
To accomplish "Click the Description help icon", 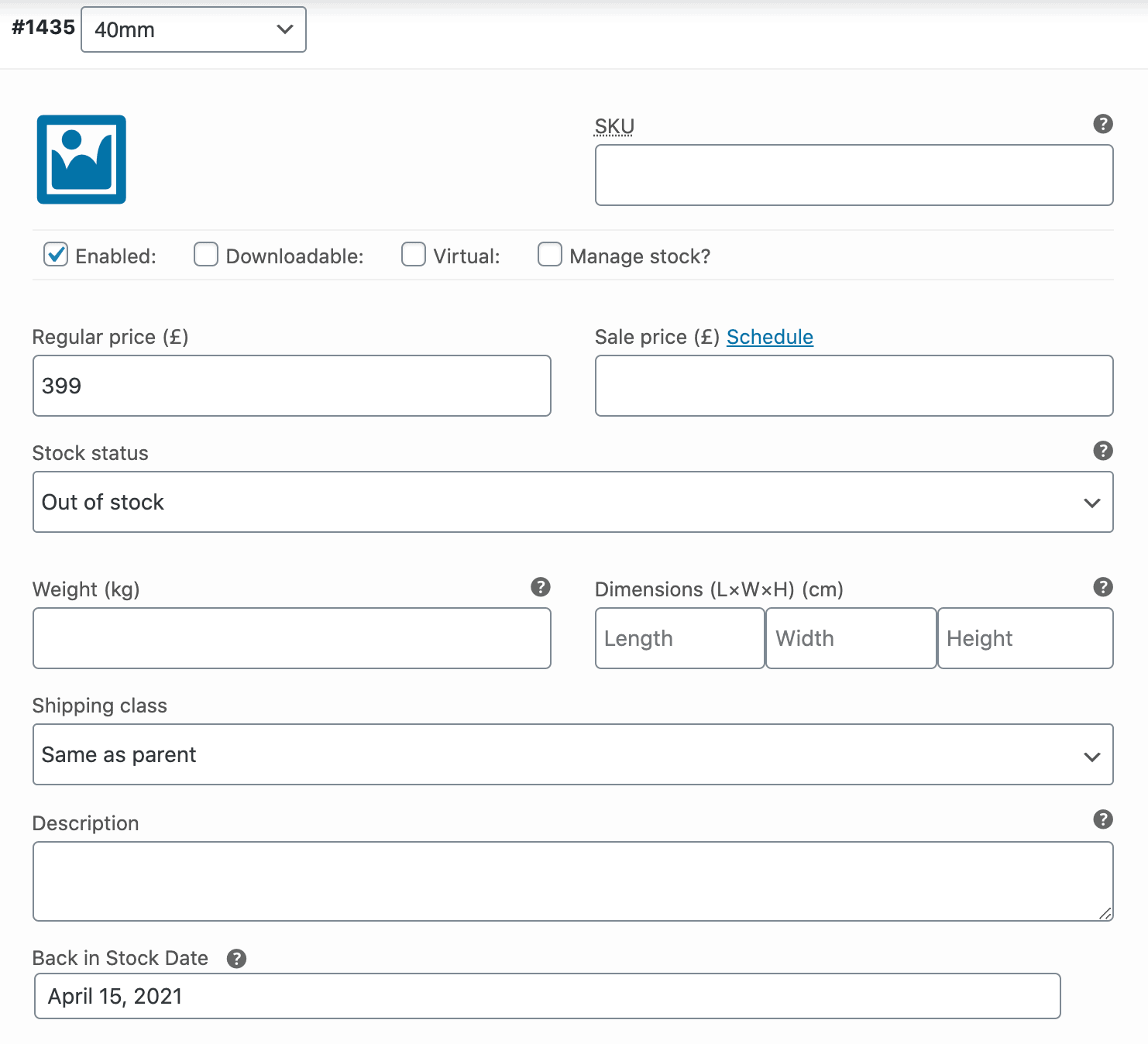I will (1103, 819).
